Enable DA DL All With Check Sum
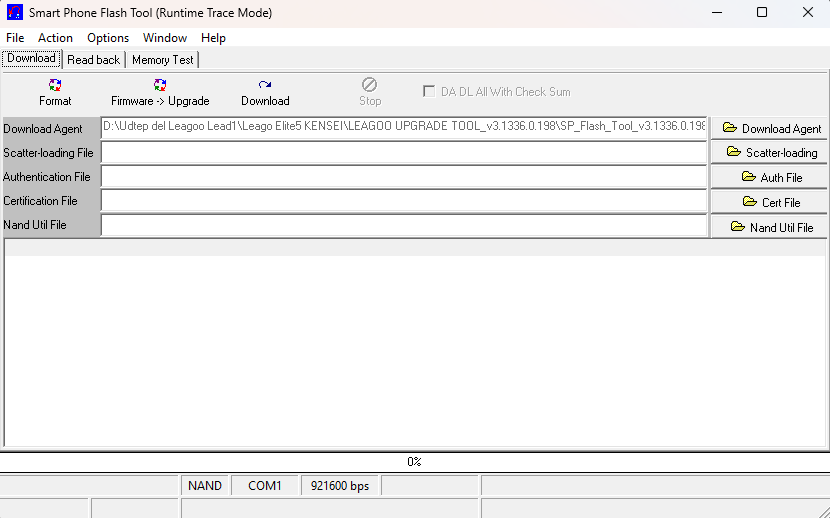The image size is (830, 518). (x=429, y=91)
